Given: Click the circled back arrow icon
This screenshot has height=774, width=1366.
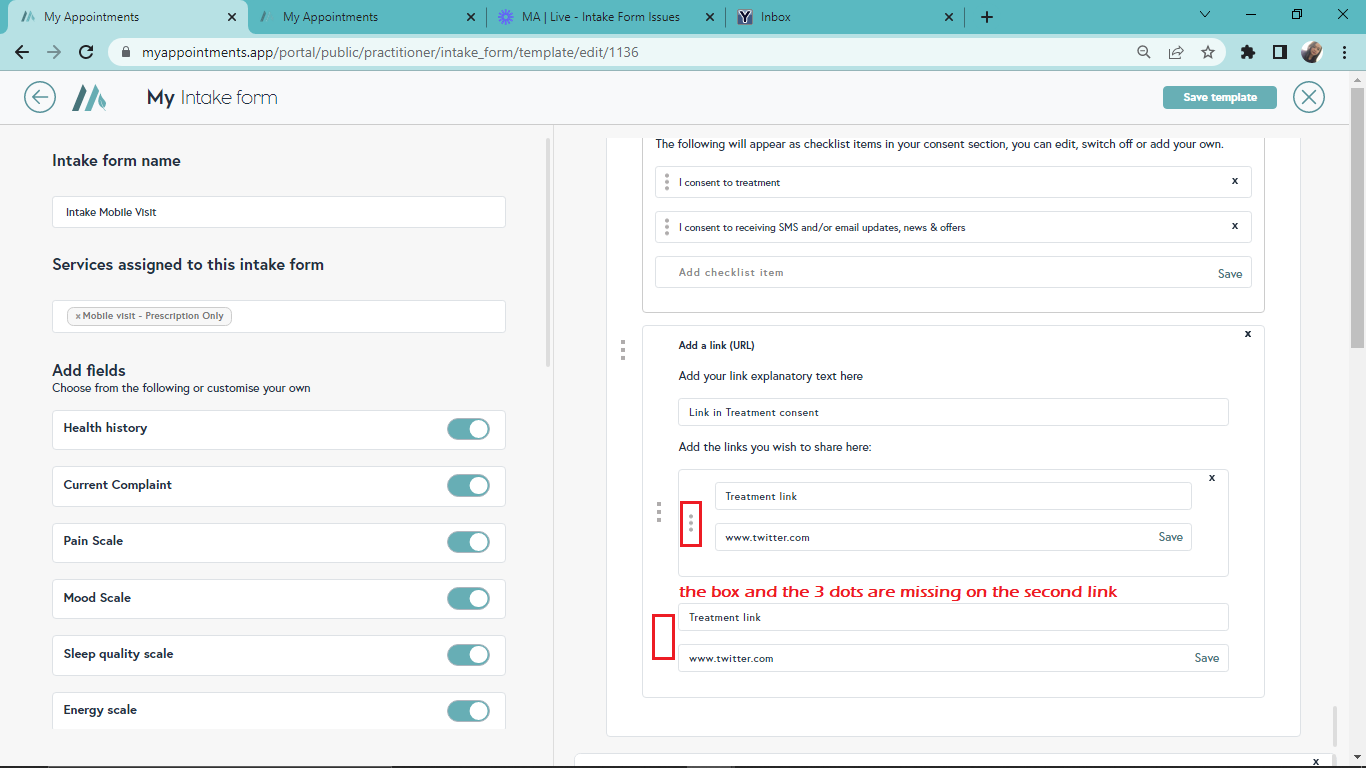Looking at the screenshot, I should point(40,97).
